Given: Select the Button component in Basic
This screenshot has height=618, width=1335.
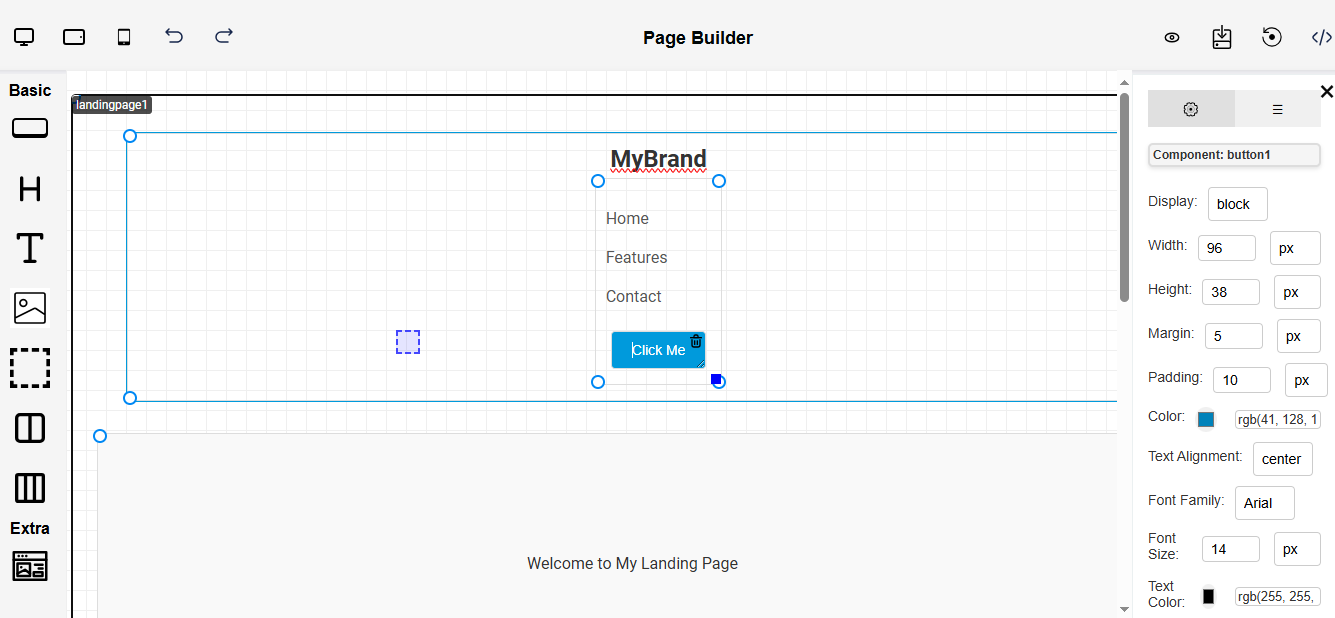Looking at the screenshot, I should pyautogui.click(x=30, y=128).
